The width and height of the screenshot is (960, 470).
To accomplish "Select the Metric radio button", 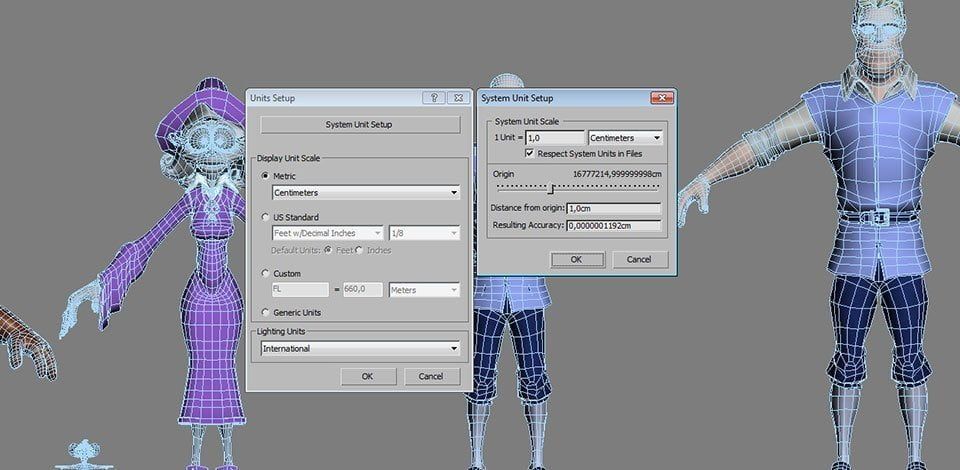I will (265, 176).
